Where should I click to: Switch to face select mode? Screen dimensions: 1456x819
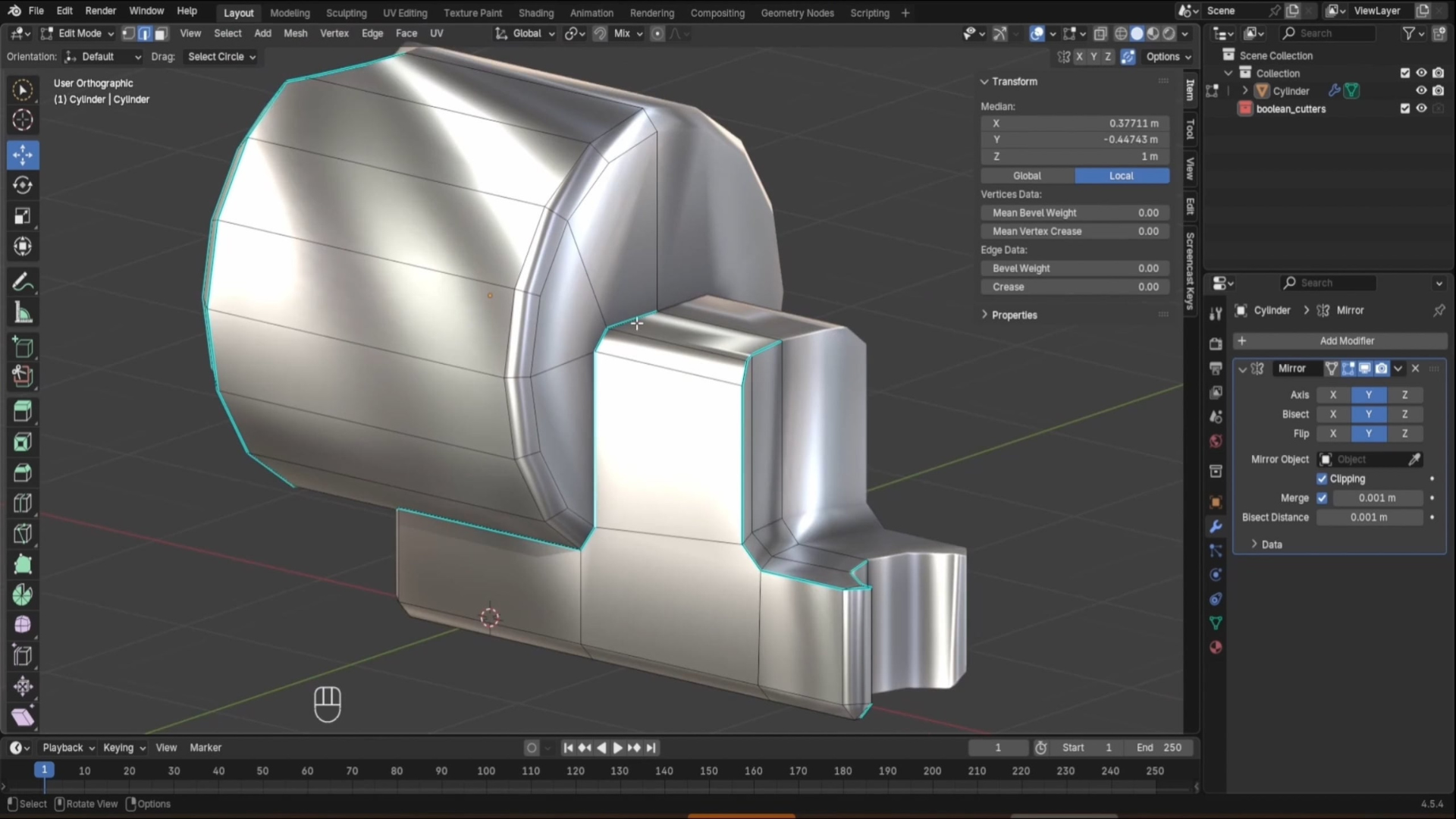[161, 33]
